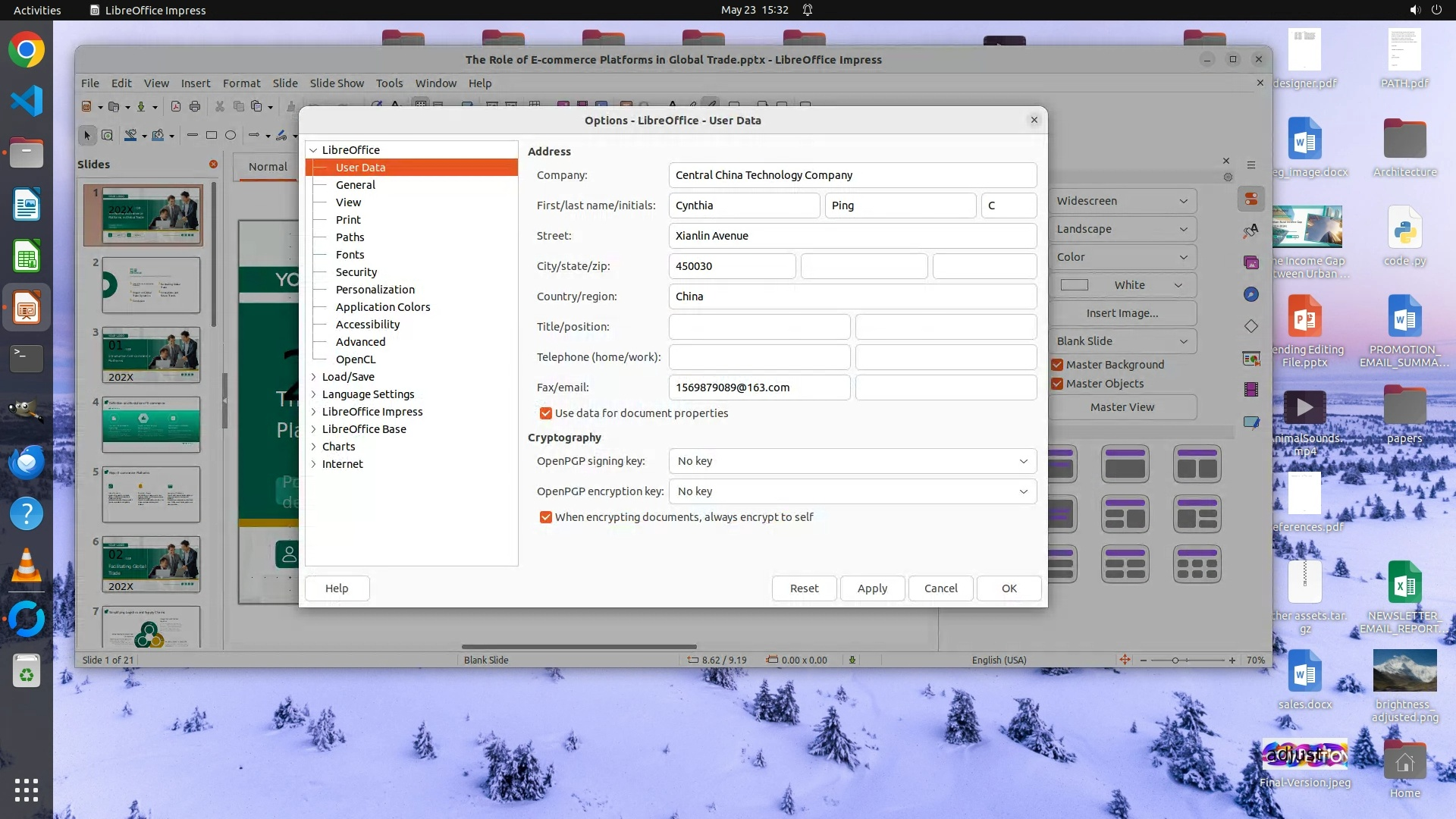This screenshot has width=1456, height=819.
Task: Toggle always encrypt to self checkbox
Action: coord(545,517)
